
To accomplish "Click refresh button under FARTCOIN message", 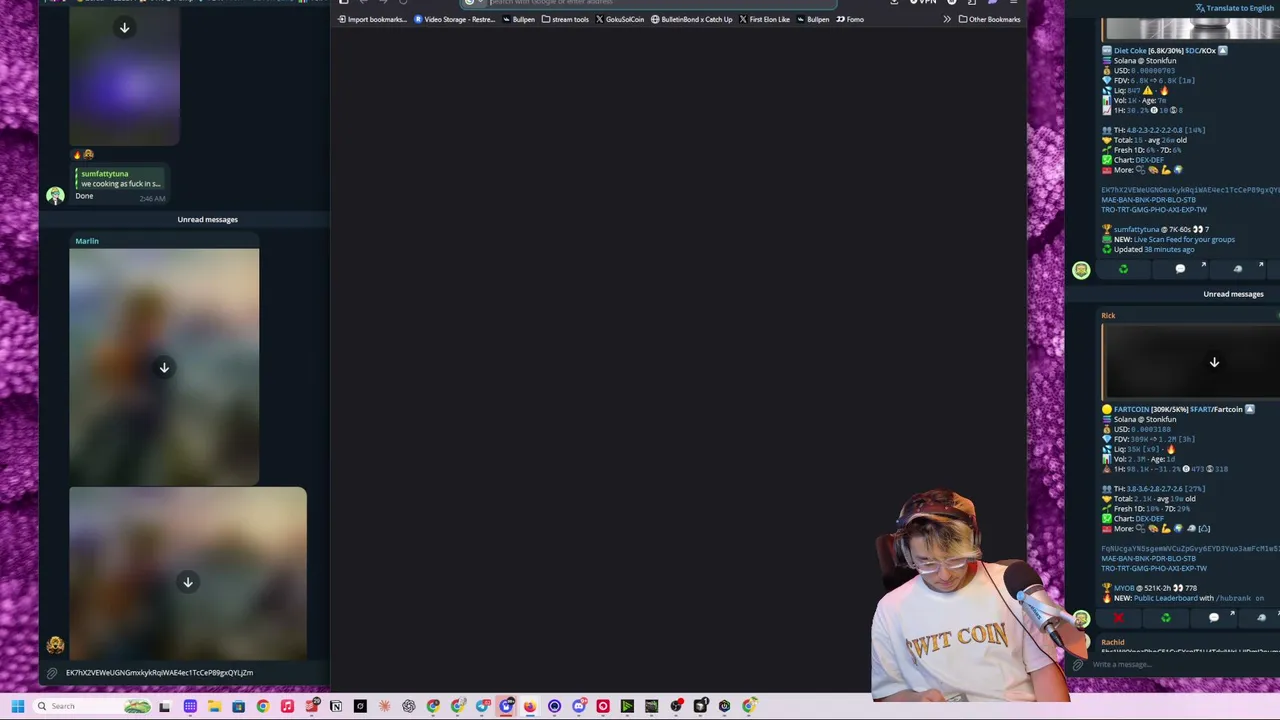I will pyautogui.click(x=1165, y=618).
